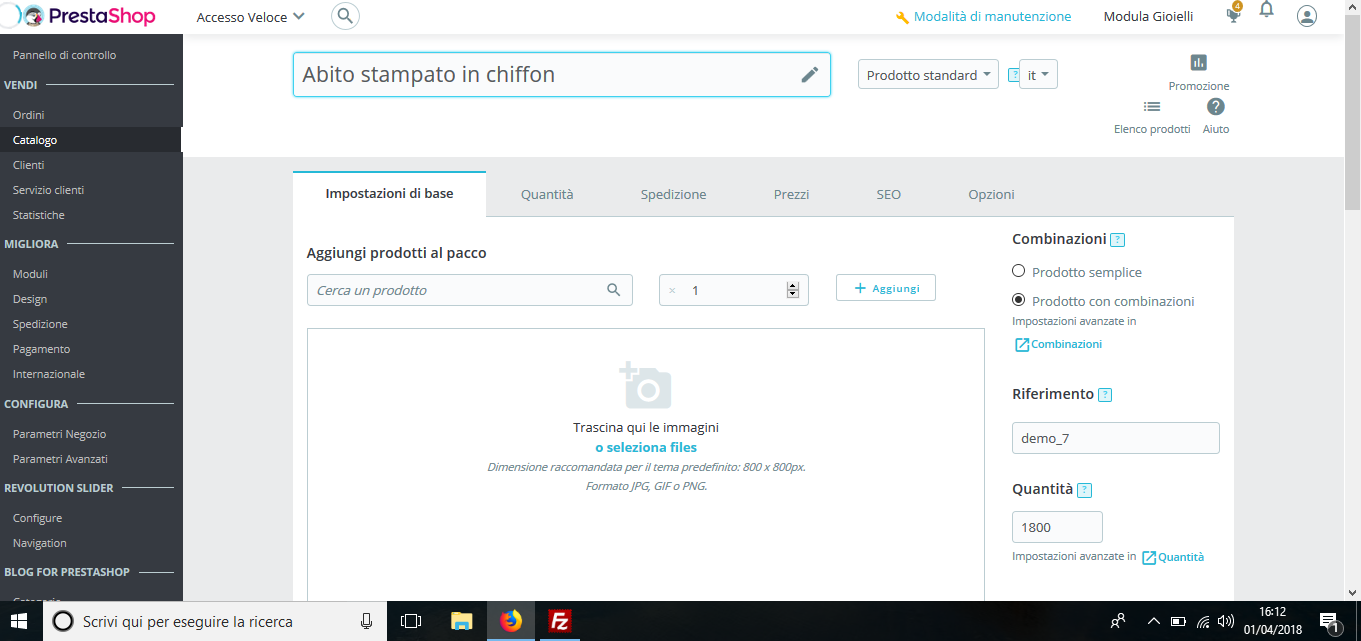The height and width of the screenshot is (641, 1361).
Task: Switch to SEO tab
Action: pos(888,195)
